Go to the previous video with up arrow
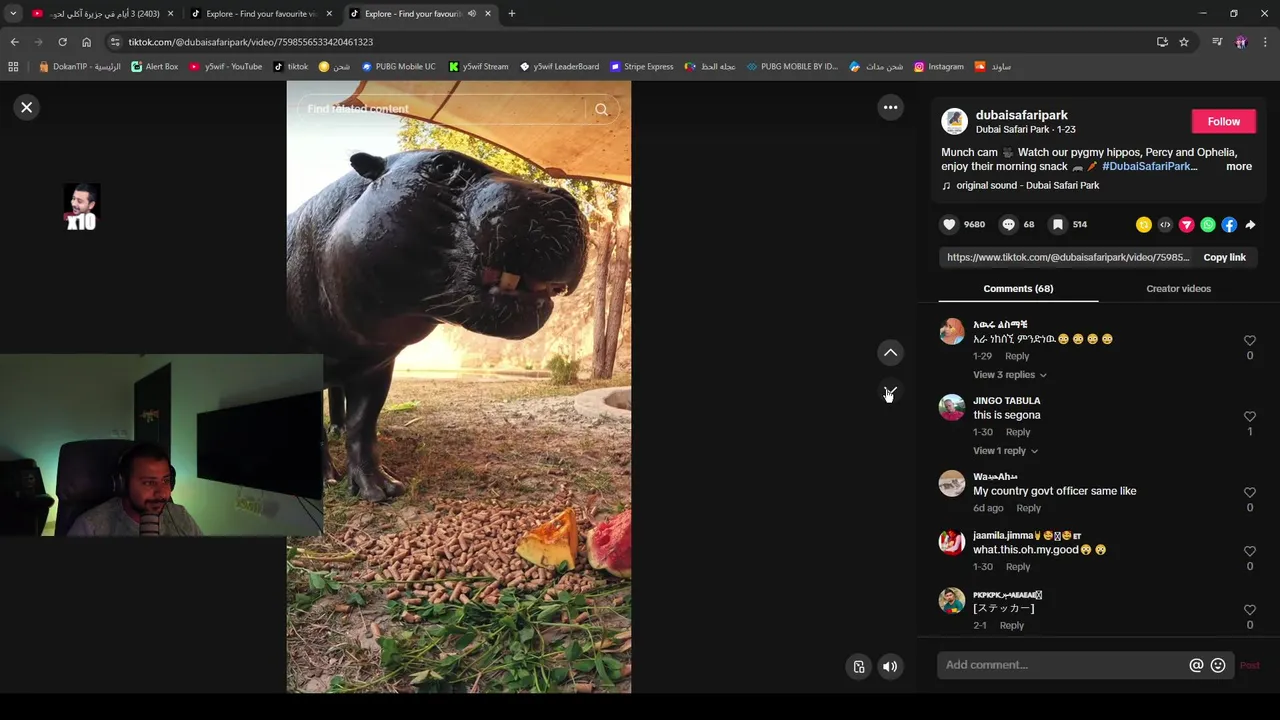Image resolution: width=1280 pixels, height=720 pixels. coord(890,353)
